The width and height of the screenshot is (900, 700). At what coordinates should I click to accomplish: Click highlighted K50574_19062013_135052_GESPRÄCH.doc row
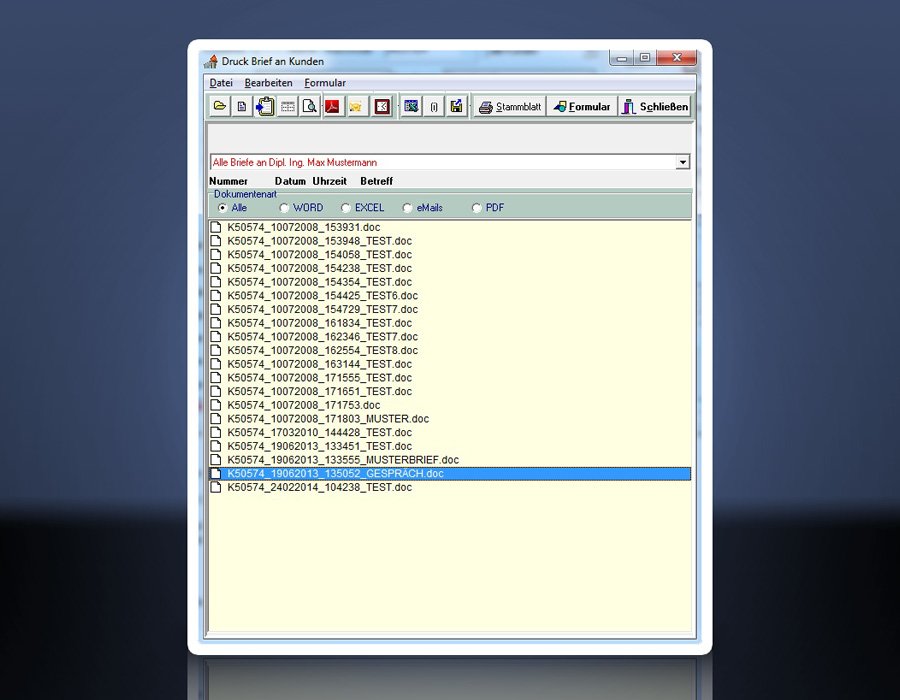[450, 474]
